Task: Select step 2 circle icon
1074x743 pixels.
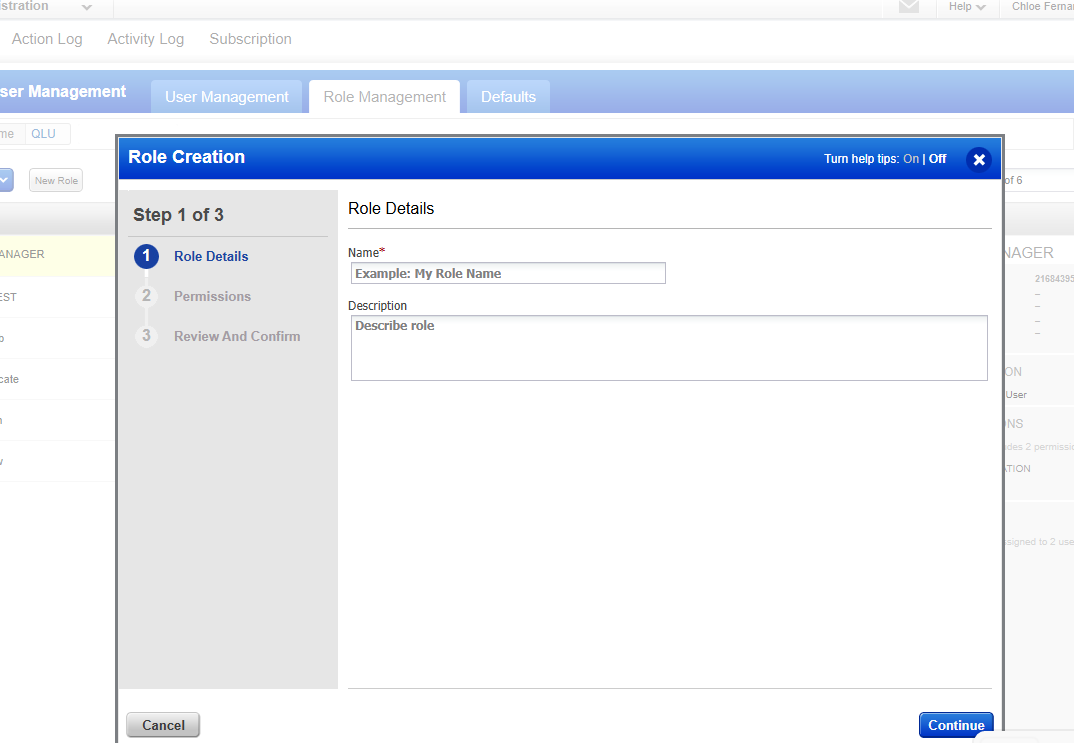Action: coord(146,296)
